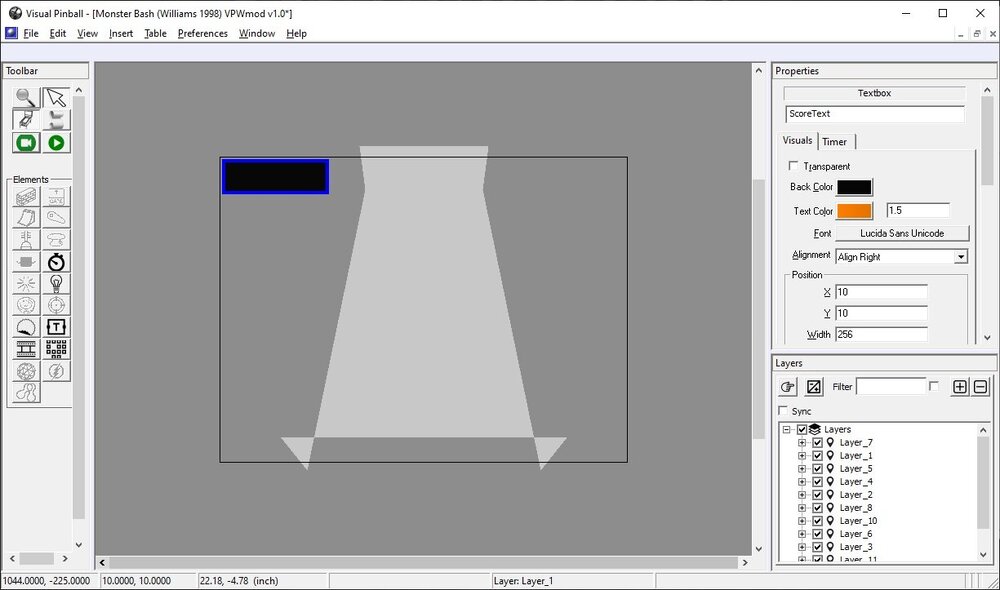This screenshot has width=1000, height=590.
Task: Insert a Light with the bulb icon
Action: (x=56, y=283)
